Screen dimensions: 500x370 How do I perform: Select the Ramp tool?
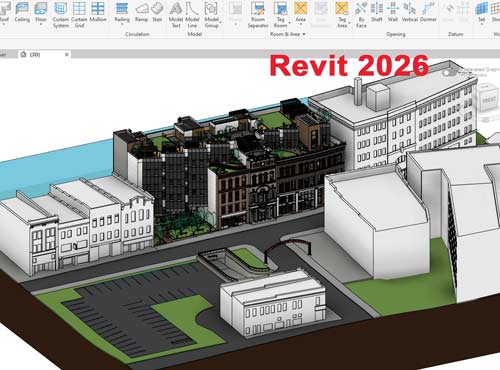pyautogui.click(x=142, y=12)
